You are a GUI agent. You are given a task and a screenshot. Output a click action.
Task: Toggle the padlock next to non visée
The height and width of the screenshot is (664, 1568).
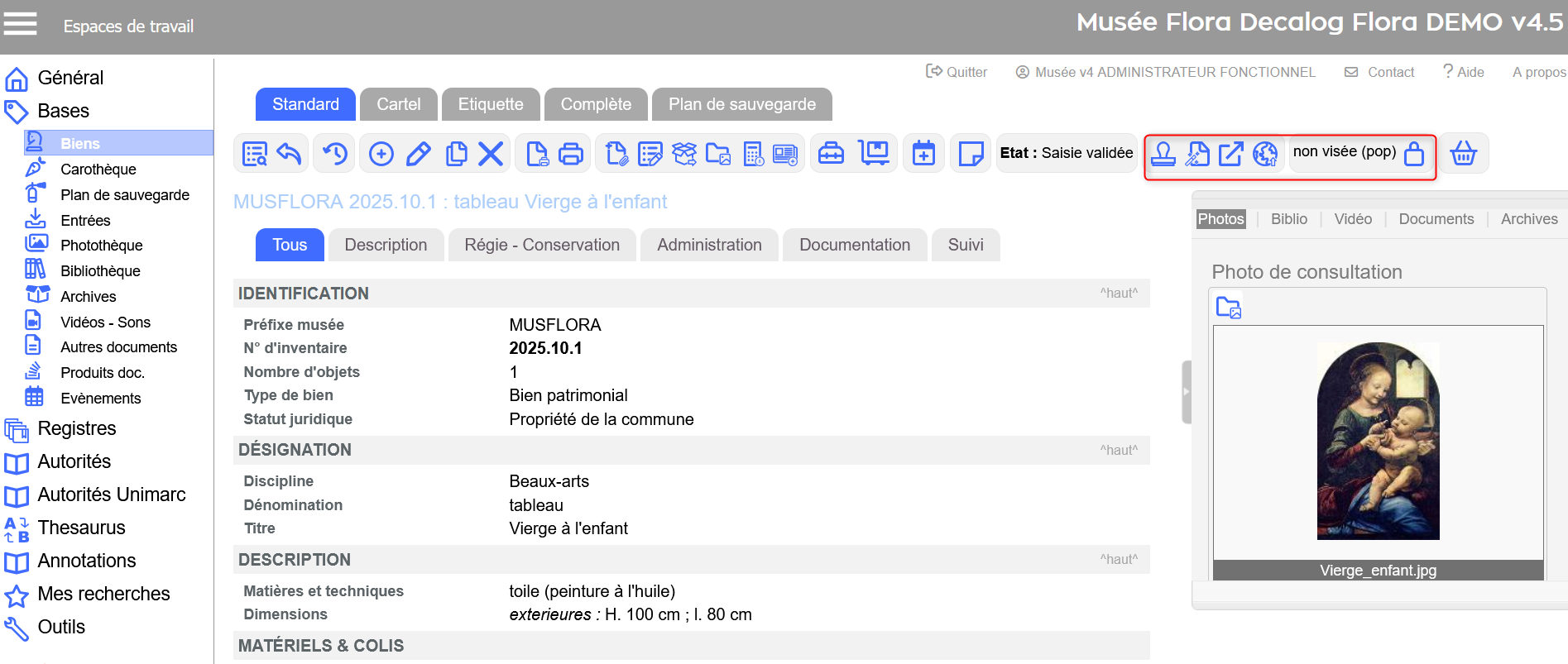pos(1414,154)
